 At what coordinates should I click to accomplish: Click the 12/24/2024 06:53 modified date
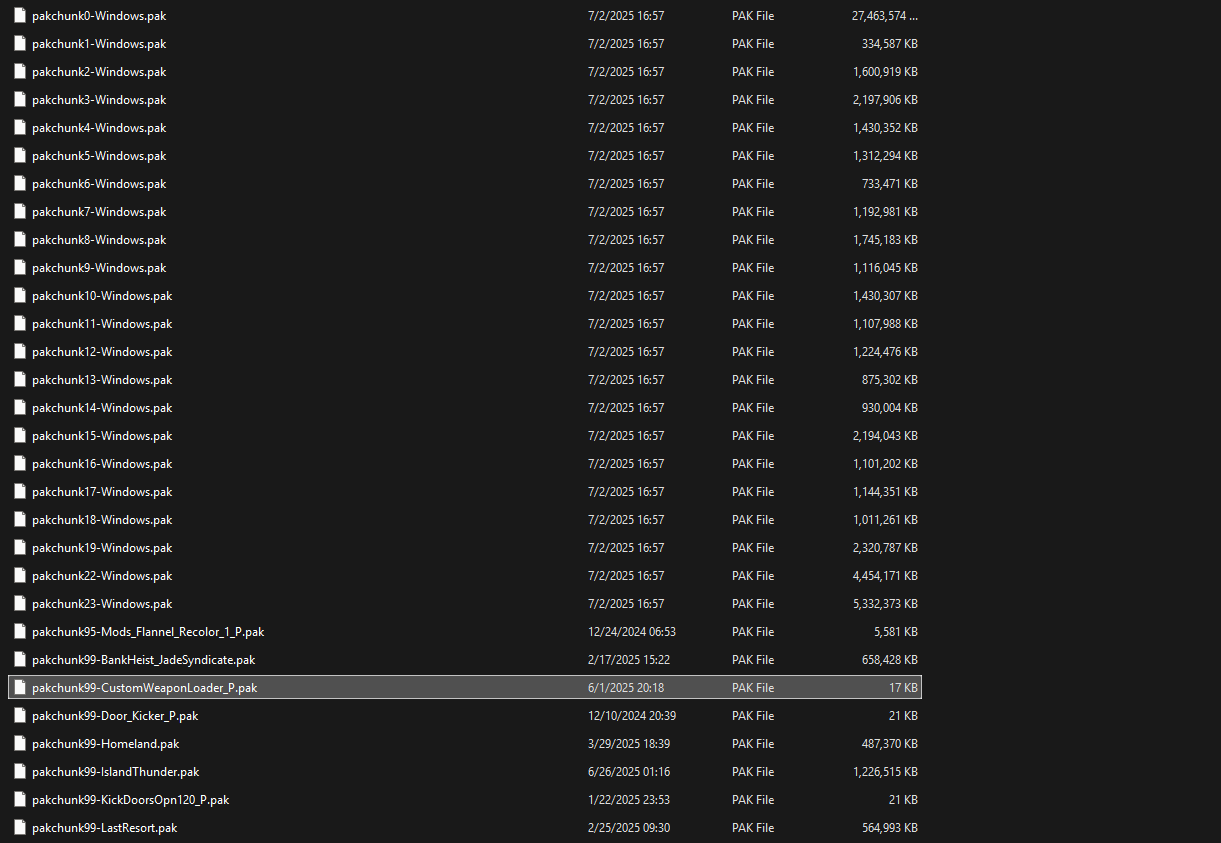[632, 632]
